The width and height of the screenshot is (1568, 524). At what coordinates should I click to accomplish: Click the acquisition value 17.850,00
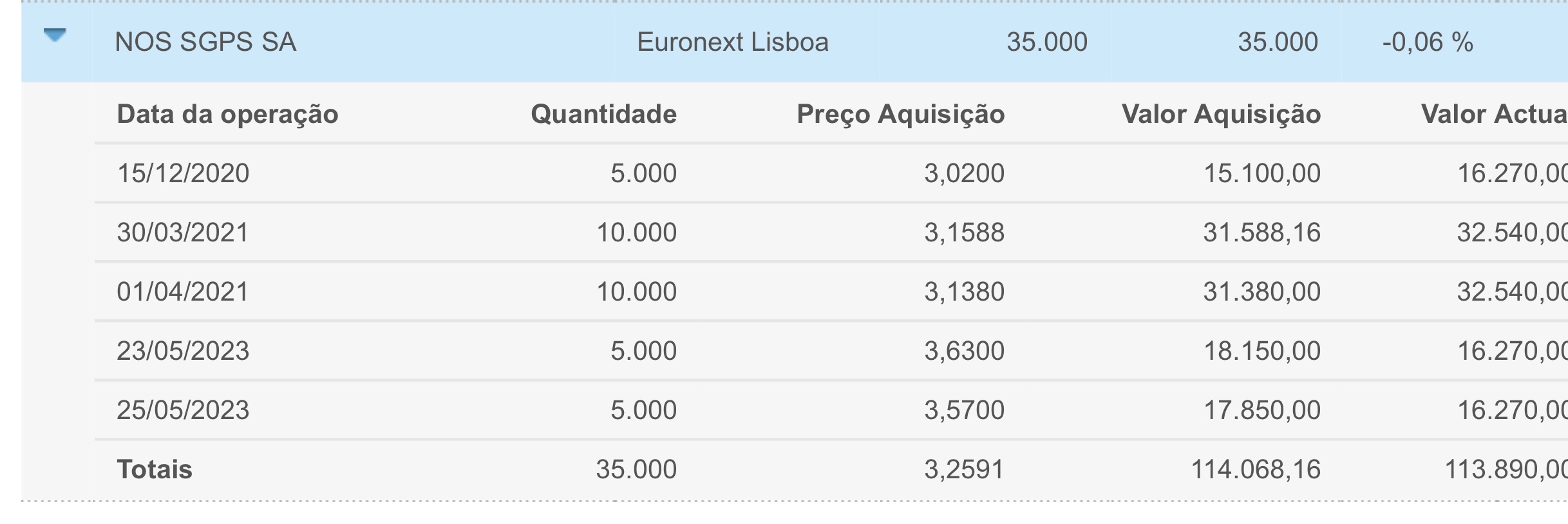(1261, 411)
